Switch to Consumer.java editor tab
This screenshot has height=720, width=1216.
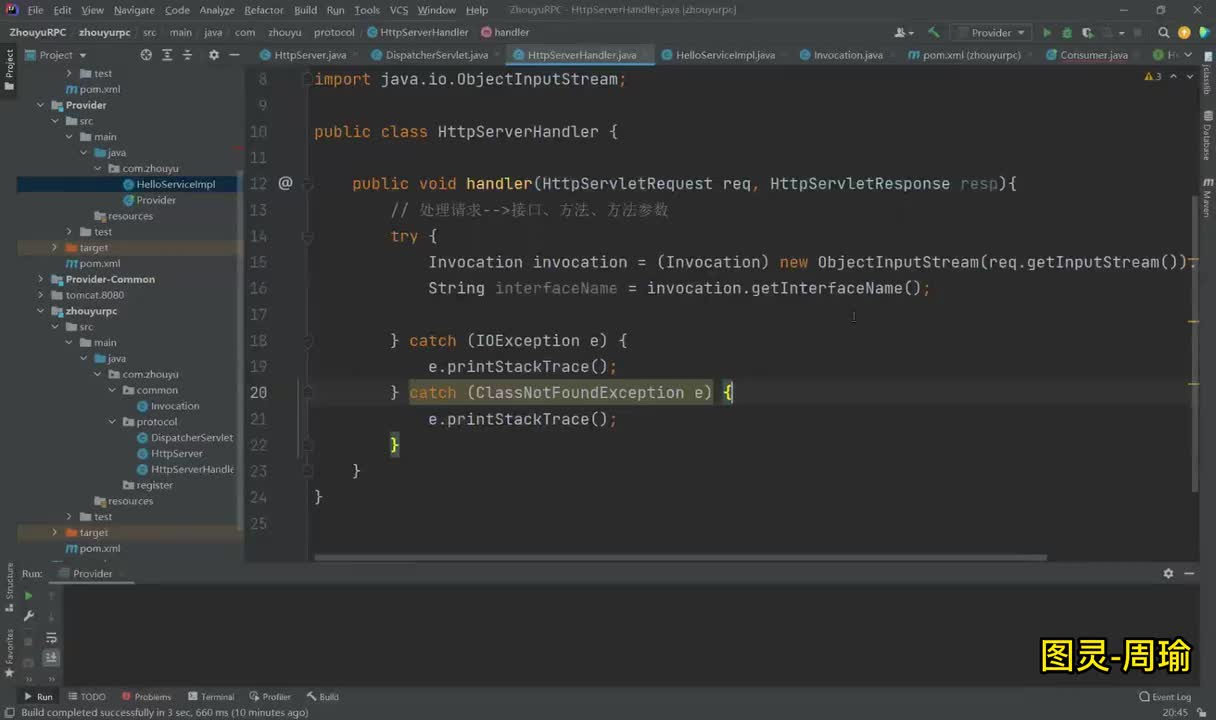pos(1093,55)
